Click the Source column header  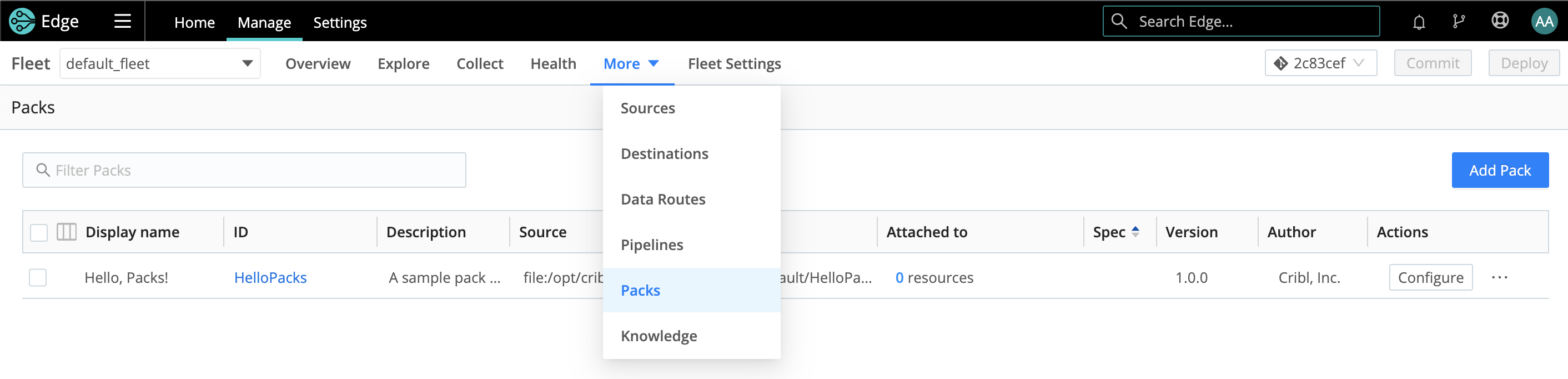point(542,232)
